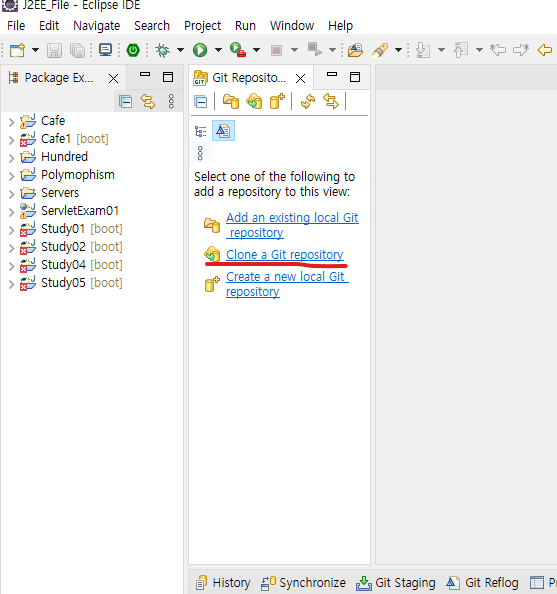Screen dimensions: 557x594
Task: Toggle Link with Editor in Git Repositories
Action: (x=331, y=102)
